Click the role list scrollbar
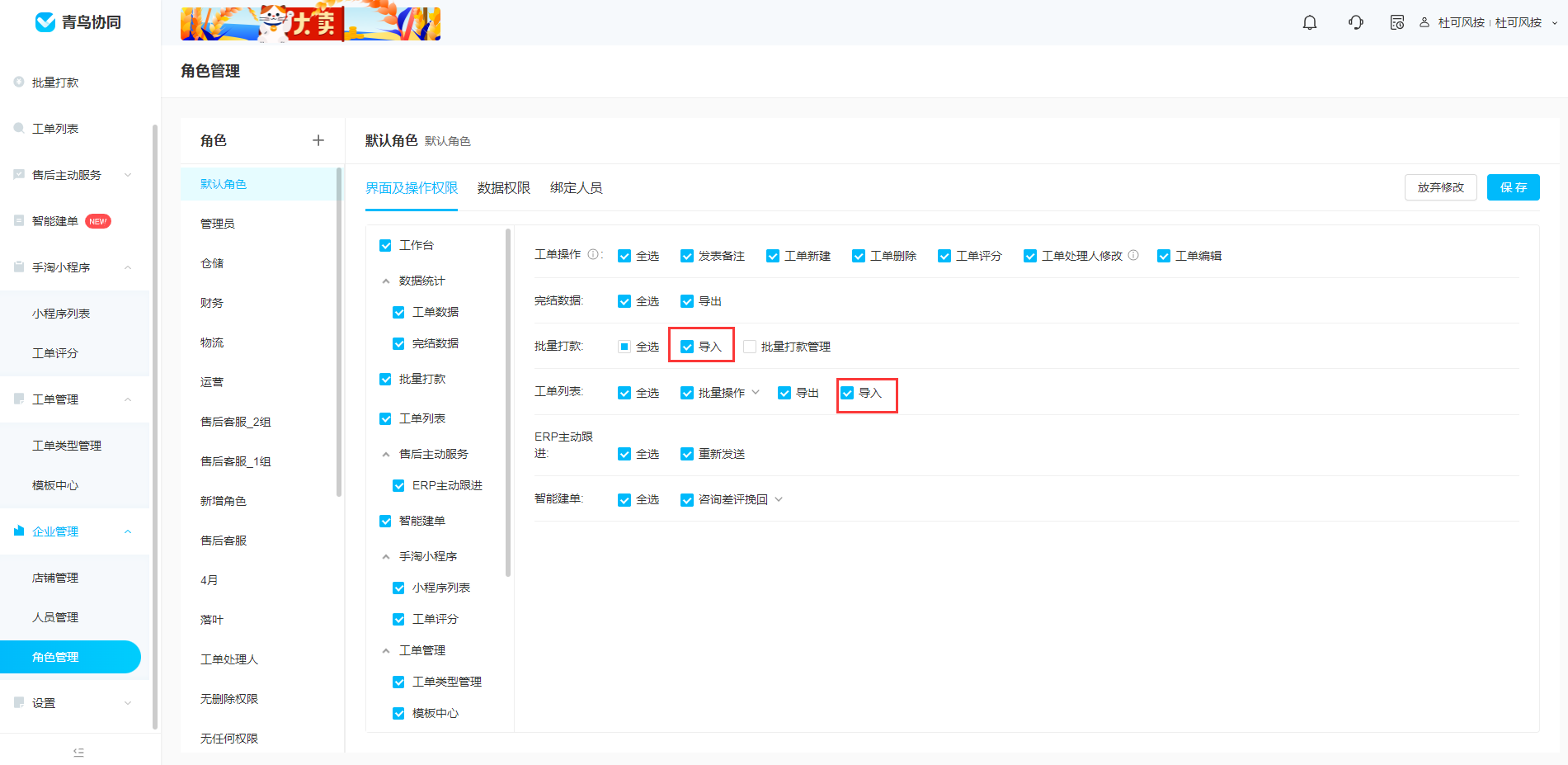1568x765 pixels. click(339, 332)
